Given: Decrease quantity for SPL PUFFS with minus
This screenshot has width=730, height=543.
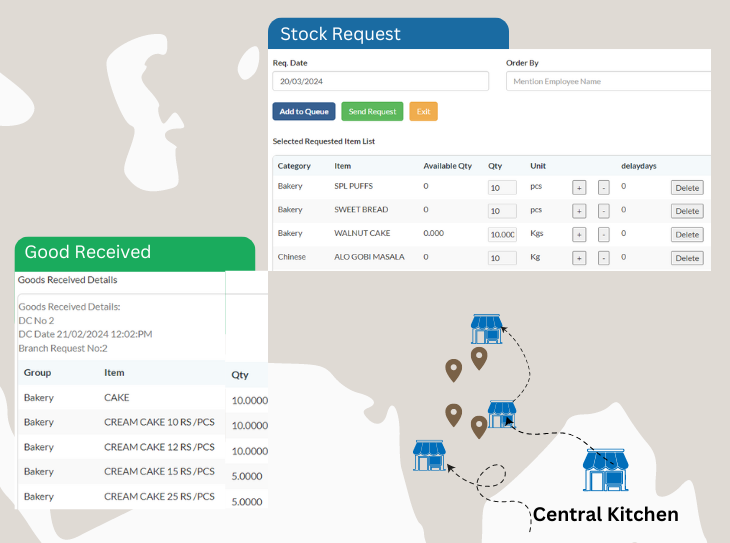Looking at the screenshot, I should click(603, 188).
